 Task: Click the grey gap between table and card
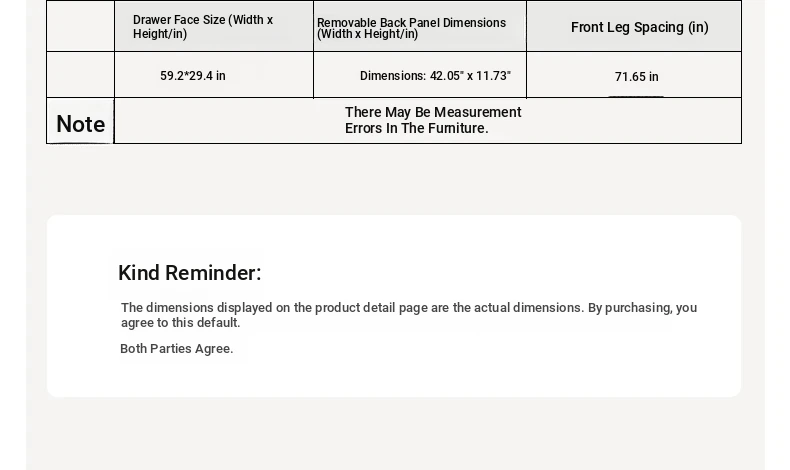[x=395, y=179]
